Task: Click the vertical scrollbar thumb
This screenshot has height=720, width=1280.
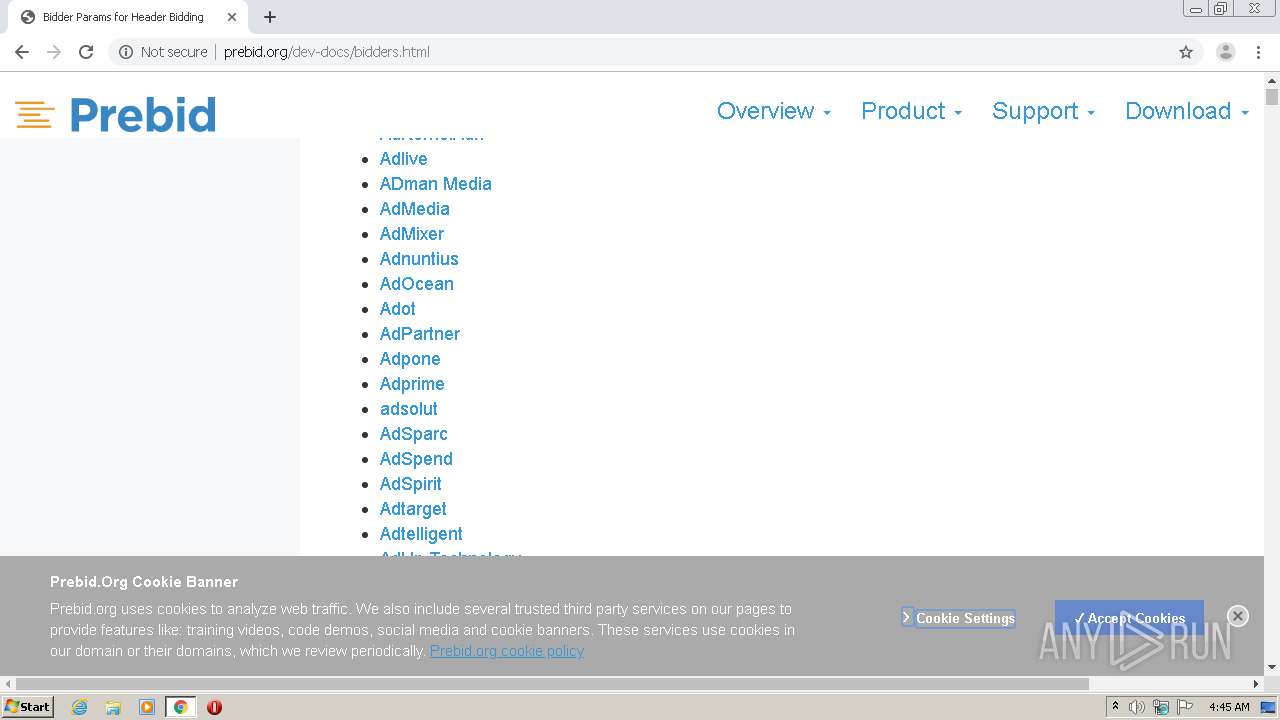Action: 1272,97
